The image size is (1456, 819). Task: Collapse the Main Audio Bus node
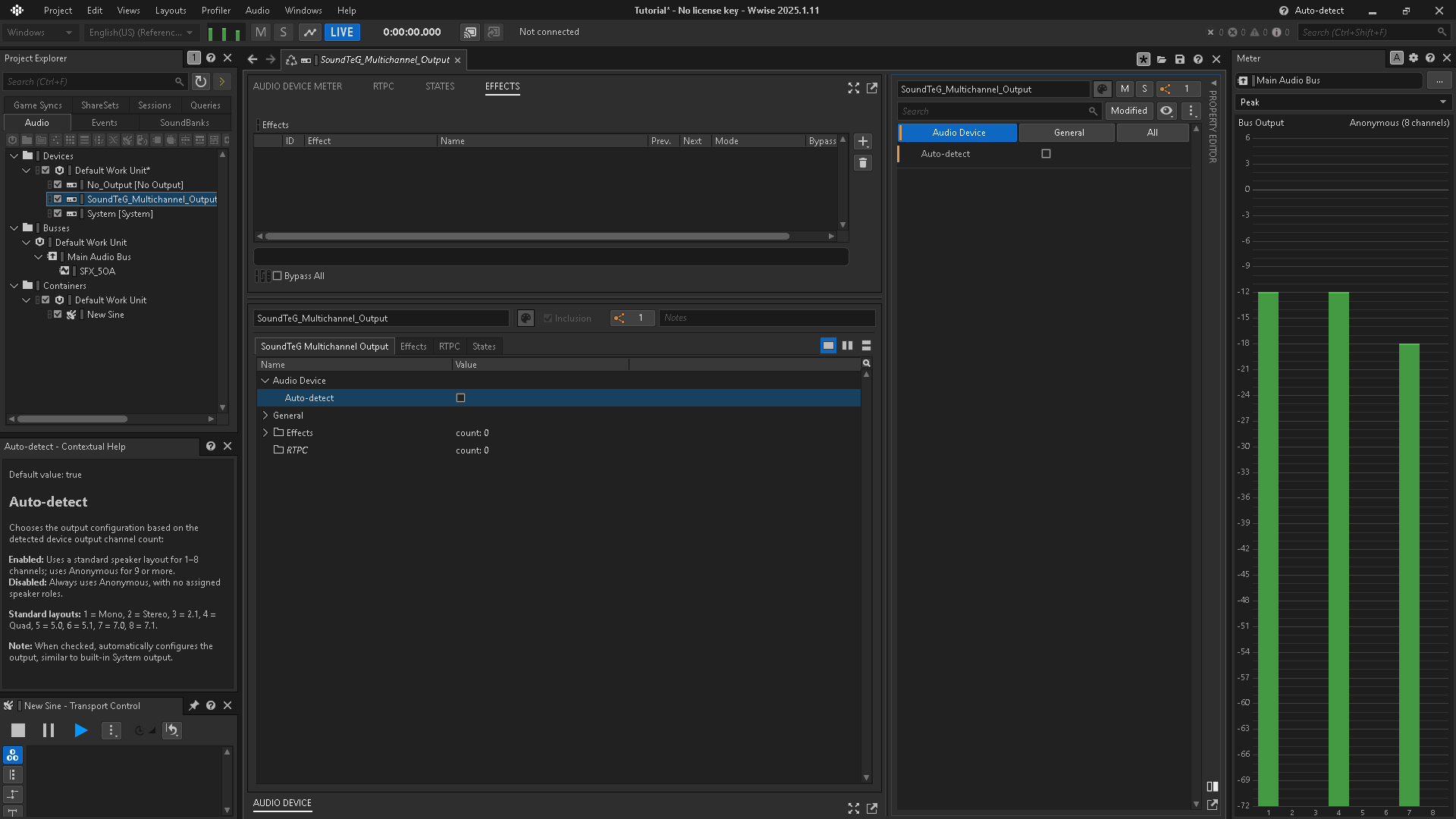click(39, 257)
